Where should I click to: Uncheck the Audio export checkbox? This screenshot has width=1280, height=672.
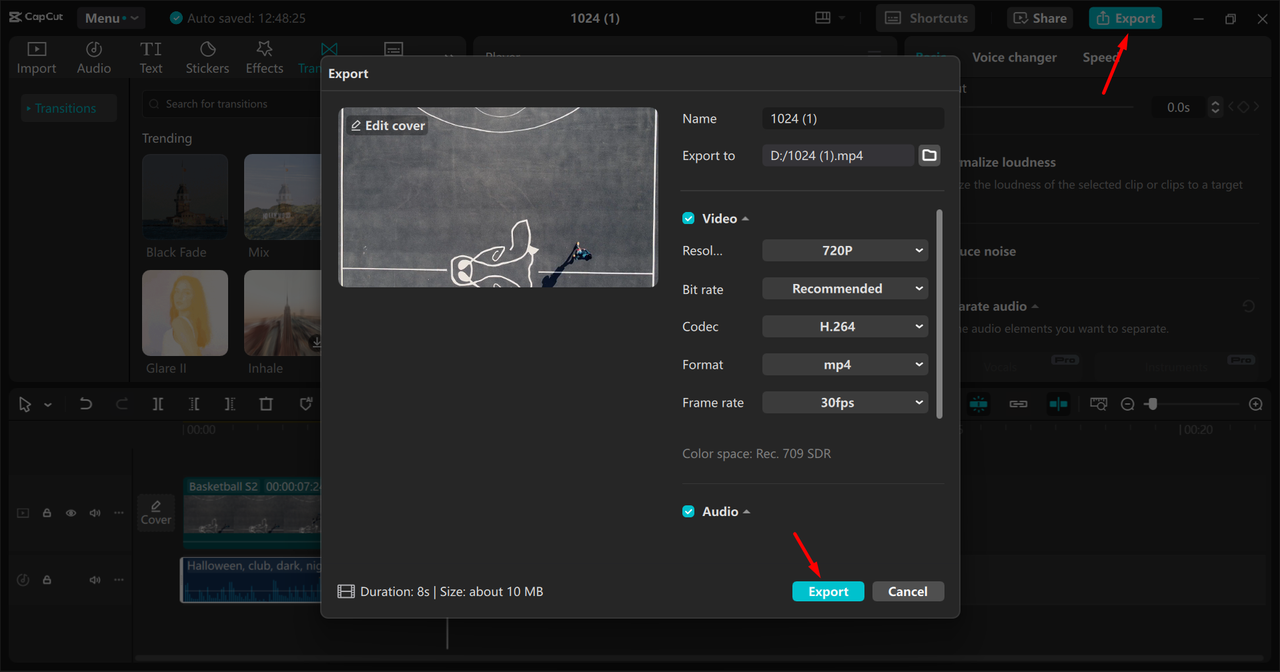coord(688,511)
